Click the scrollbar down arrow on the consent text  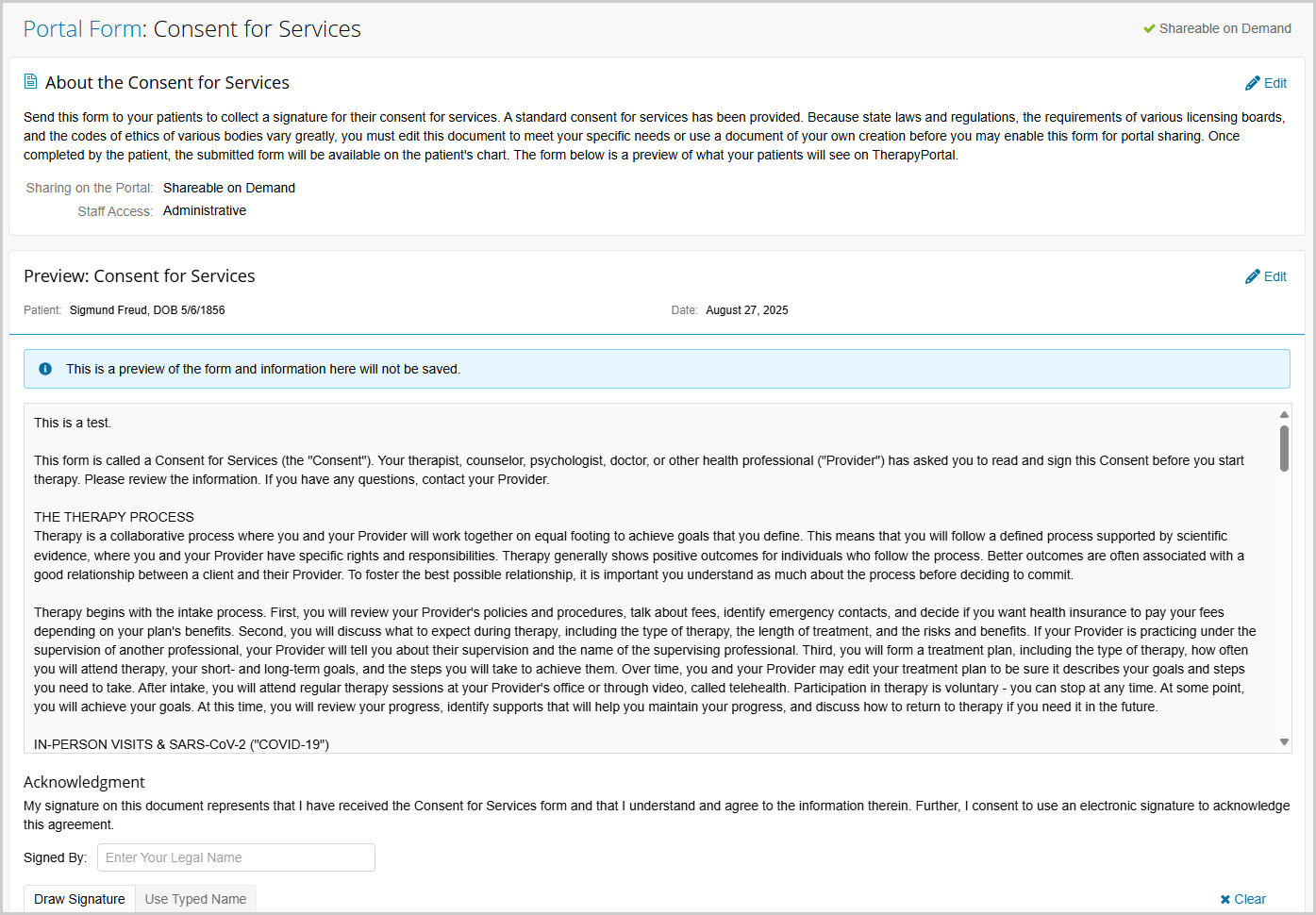pyautogui.click(x=1284, y=740)
